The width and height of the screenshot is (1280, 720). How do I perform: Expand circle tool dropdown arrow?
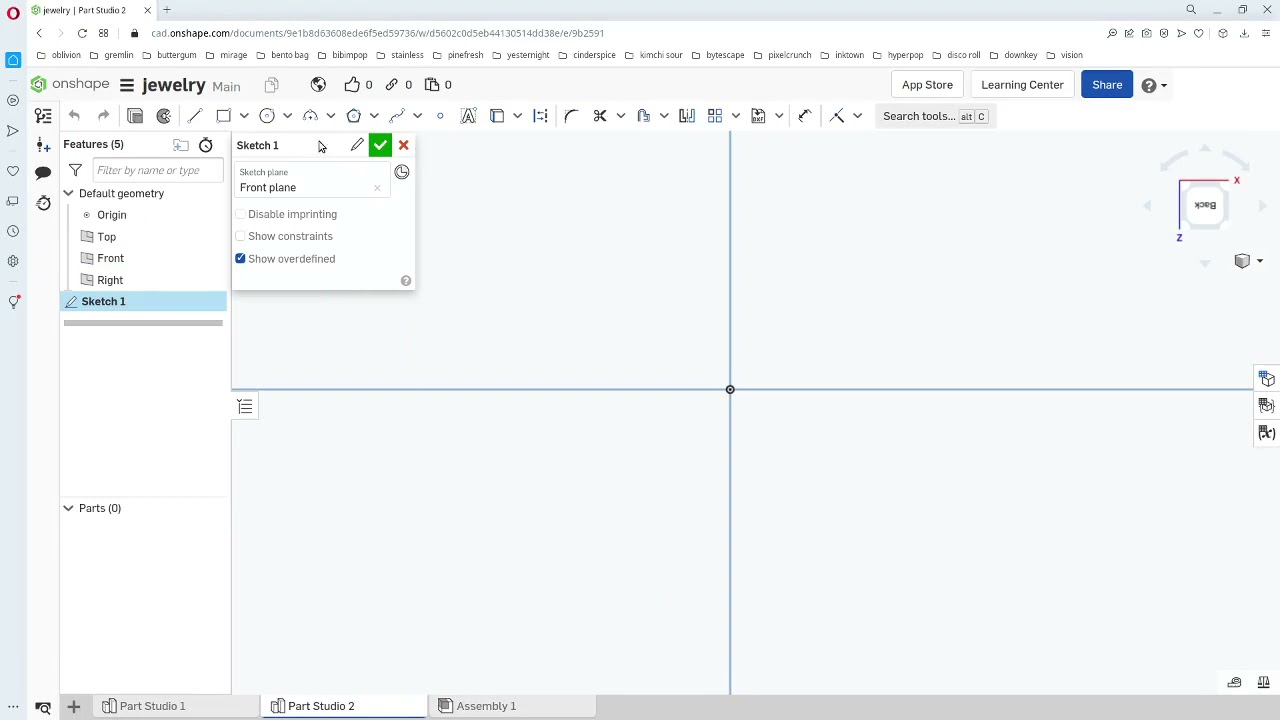point(287,116)
